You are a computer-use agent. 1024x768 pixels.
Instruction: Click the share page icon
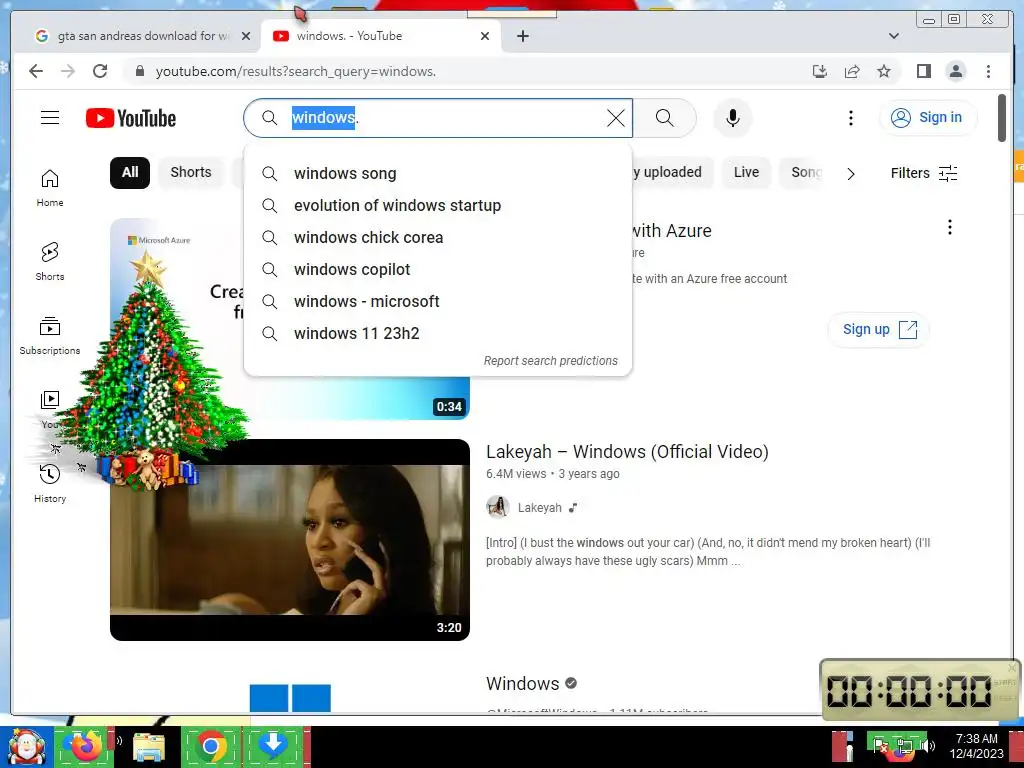[x=852, y=71]
